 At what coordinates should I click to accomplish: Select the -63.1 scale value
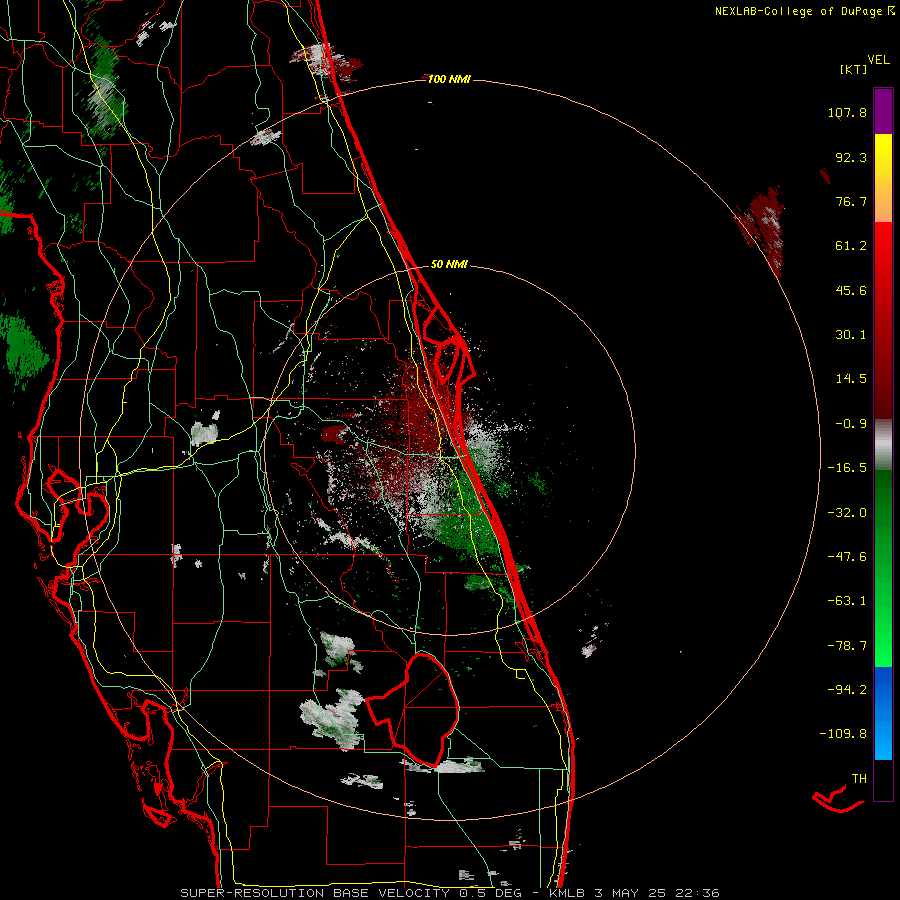[847, 601]
